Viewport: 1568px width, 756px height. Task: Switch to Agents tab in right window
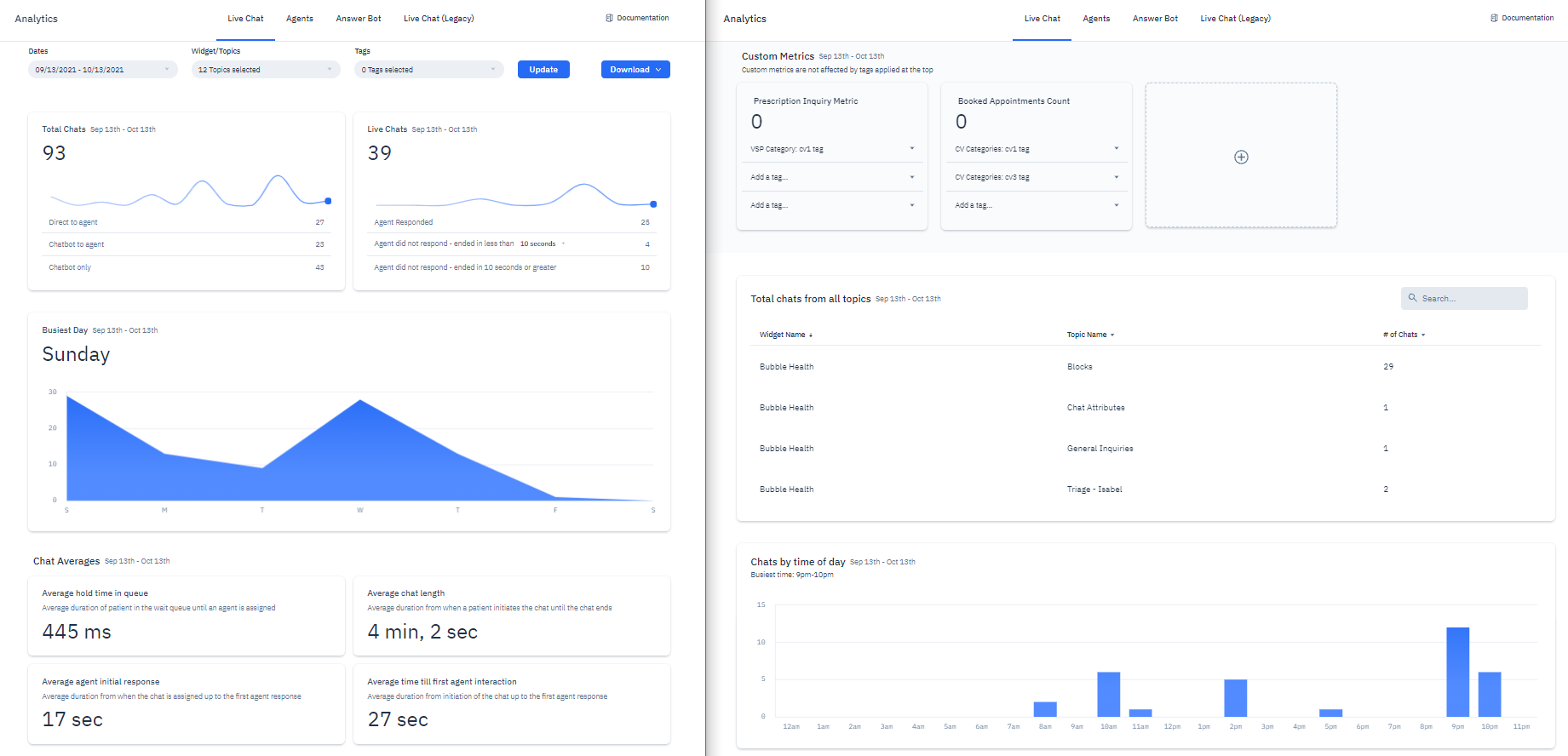(1096, 19)
